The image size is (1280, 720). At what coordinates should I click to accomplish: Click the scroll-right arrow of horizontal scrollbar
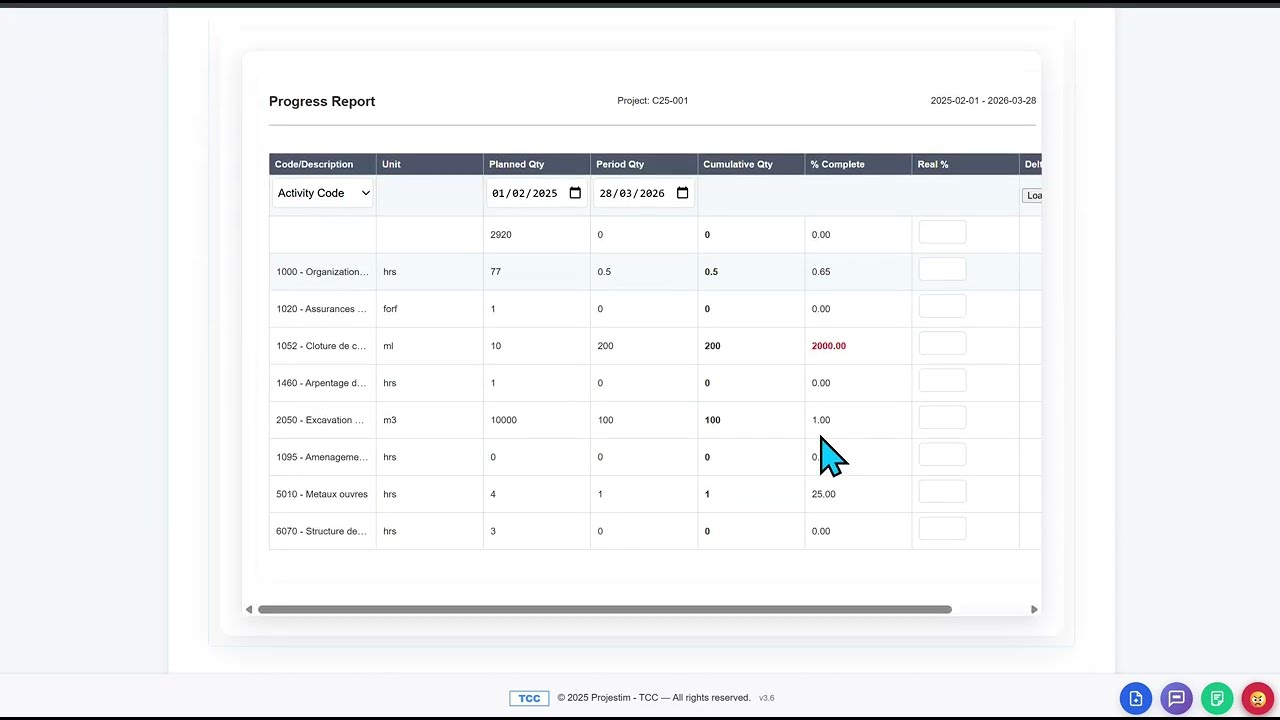point(1034,609)
